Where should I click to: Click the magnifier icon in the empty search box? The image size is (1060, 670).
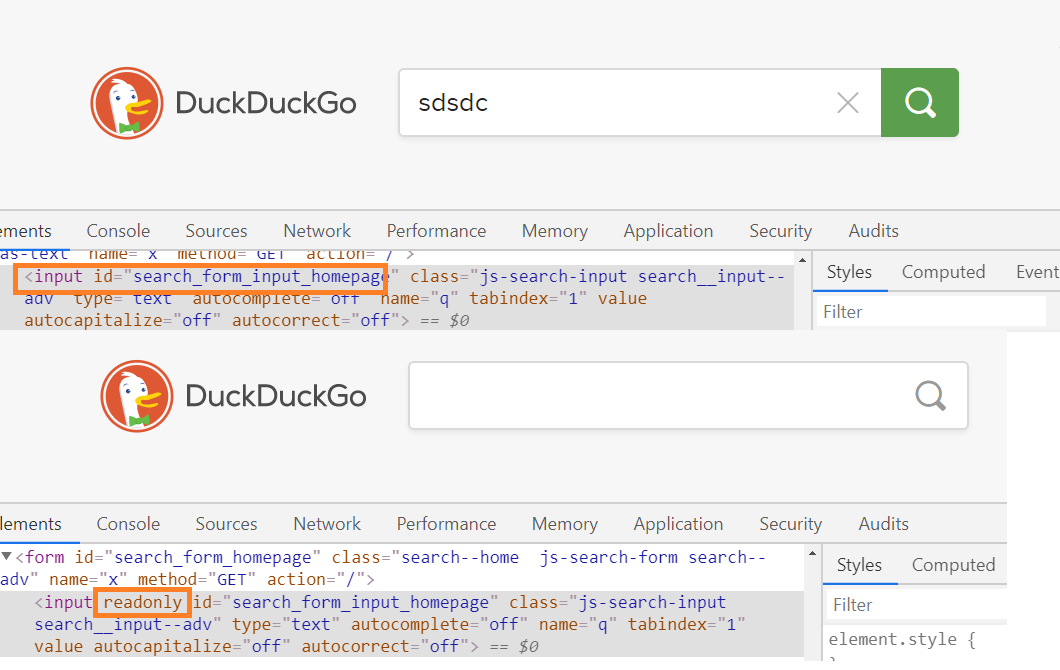point(931,395)
